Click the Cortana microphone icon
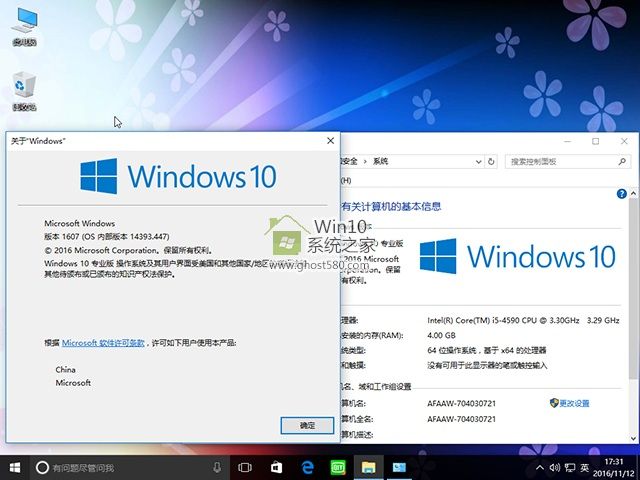 tap(217, 467)
